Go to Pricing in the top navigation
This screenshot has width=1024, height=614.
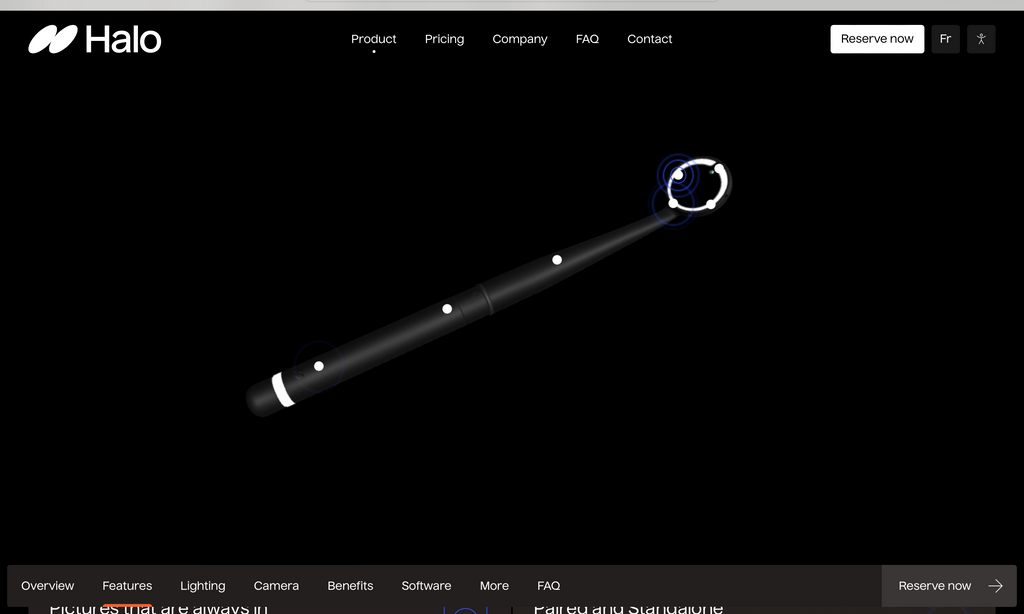444,39
